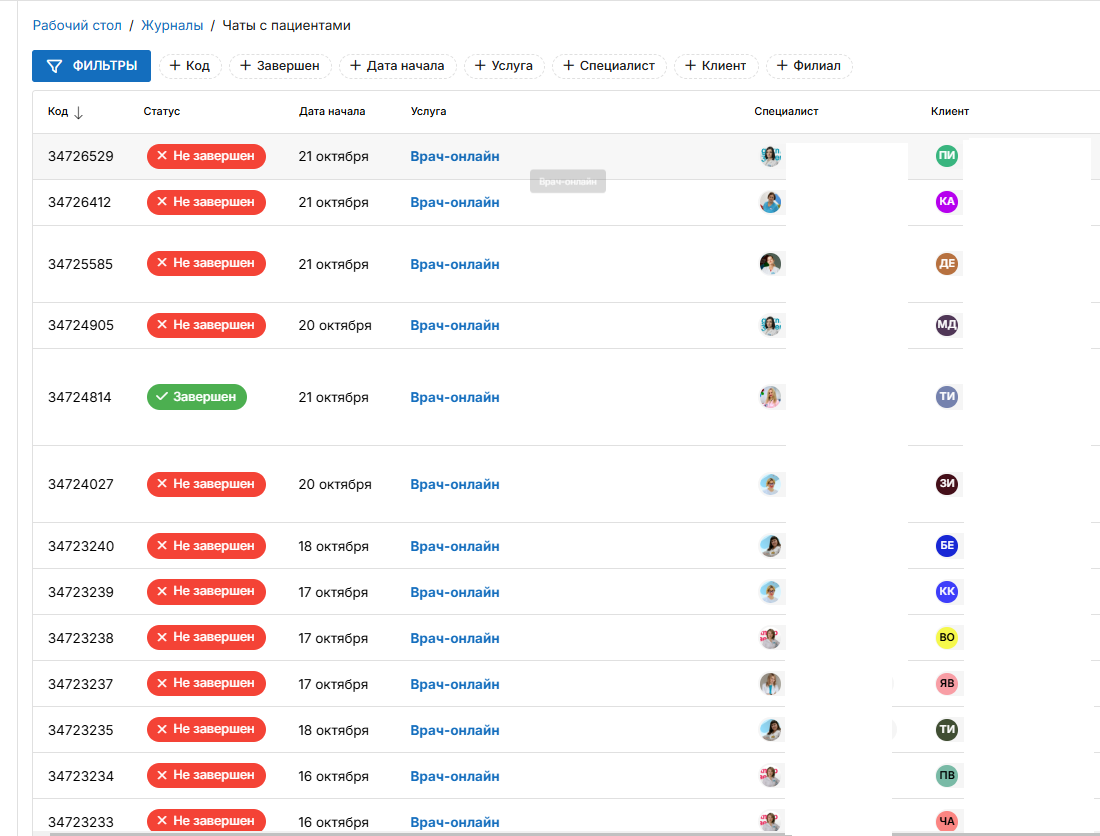The width and height of the screenshot is (1100, 836).
Task: Add the Услуга filter chip
Action: pyautogui.click(x=504, y=66)
